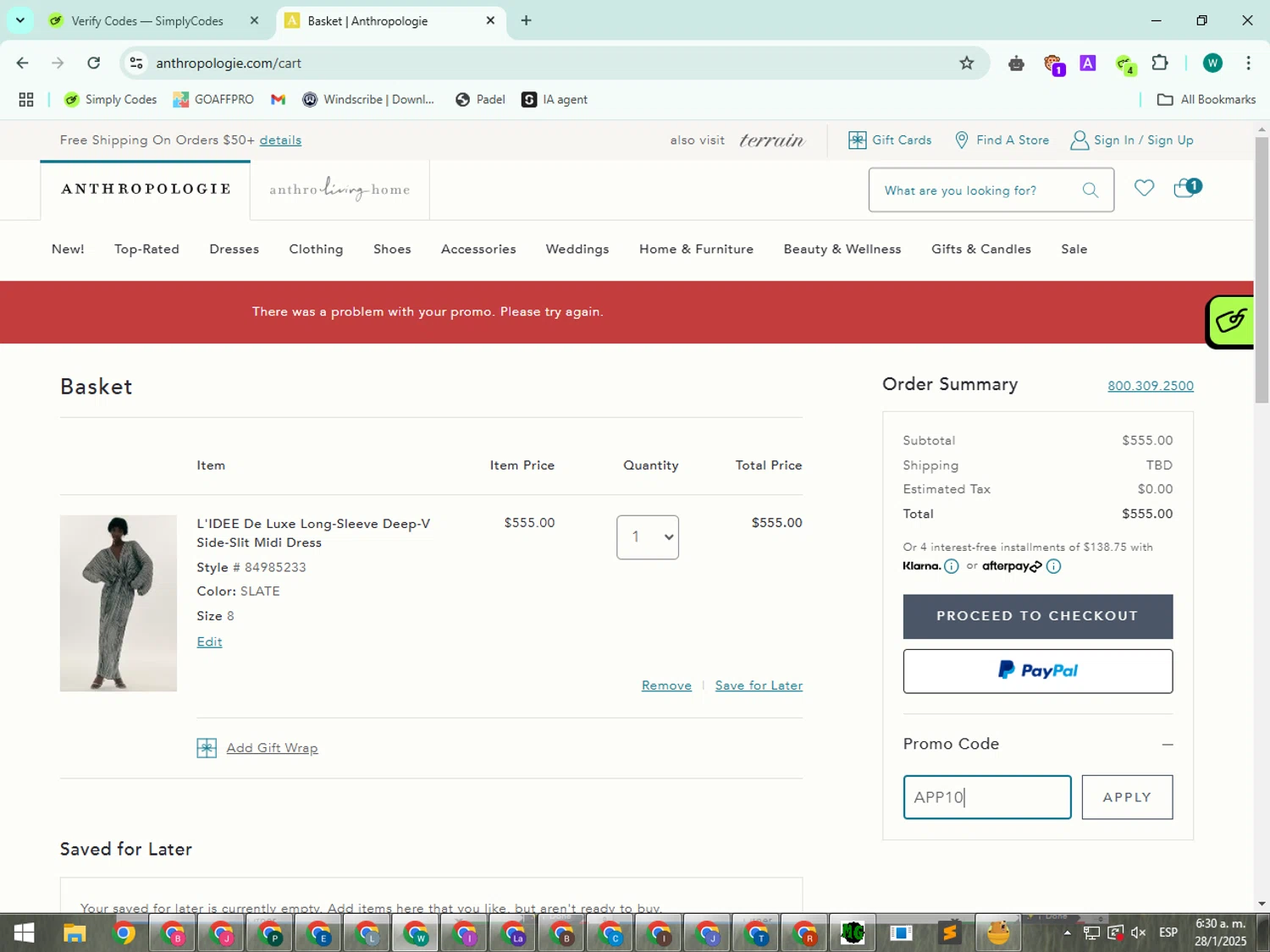The height and width of the screenshot is (952, 1270).
Task: Show hidden system tray icons
Action: point(1068,933)
